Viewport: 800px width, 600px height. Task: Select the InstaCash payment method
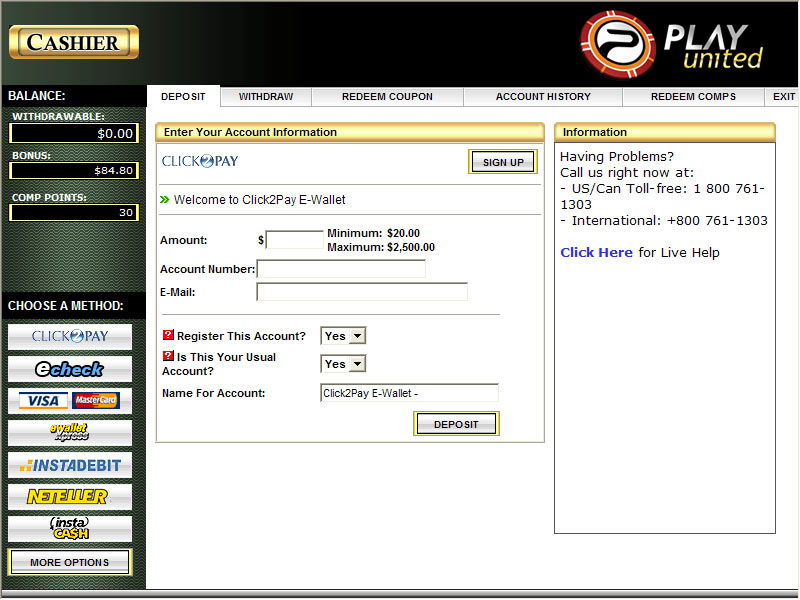[70, 529]
